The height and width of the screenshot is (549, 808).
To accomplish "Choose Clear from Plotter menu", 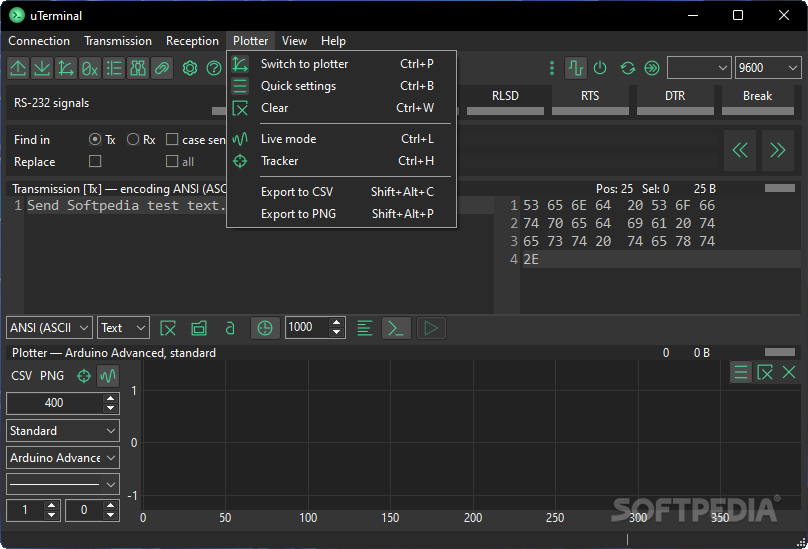I will pyautogui.click(x=341, y=108).
